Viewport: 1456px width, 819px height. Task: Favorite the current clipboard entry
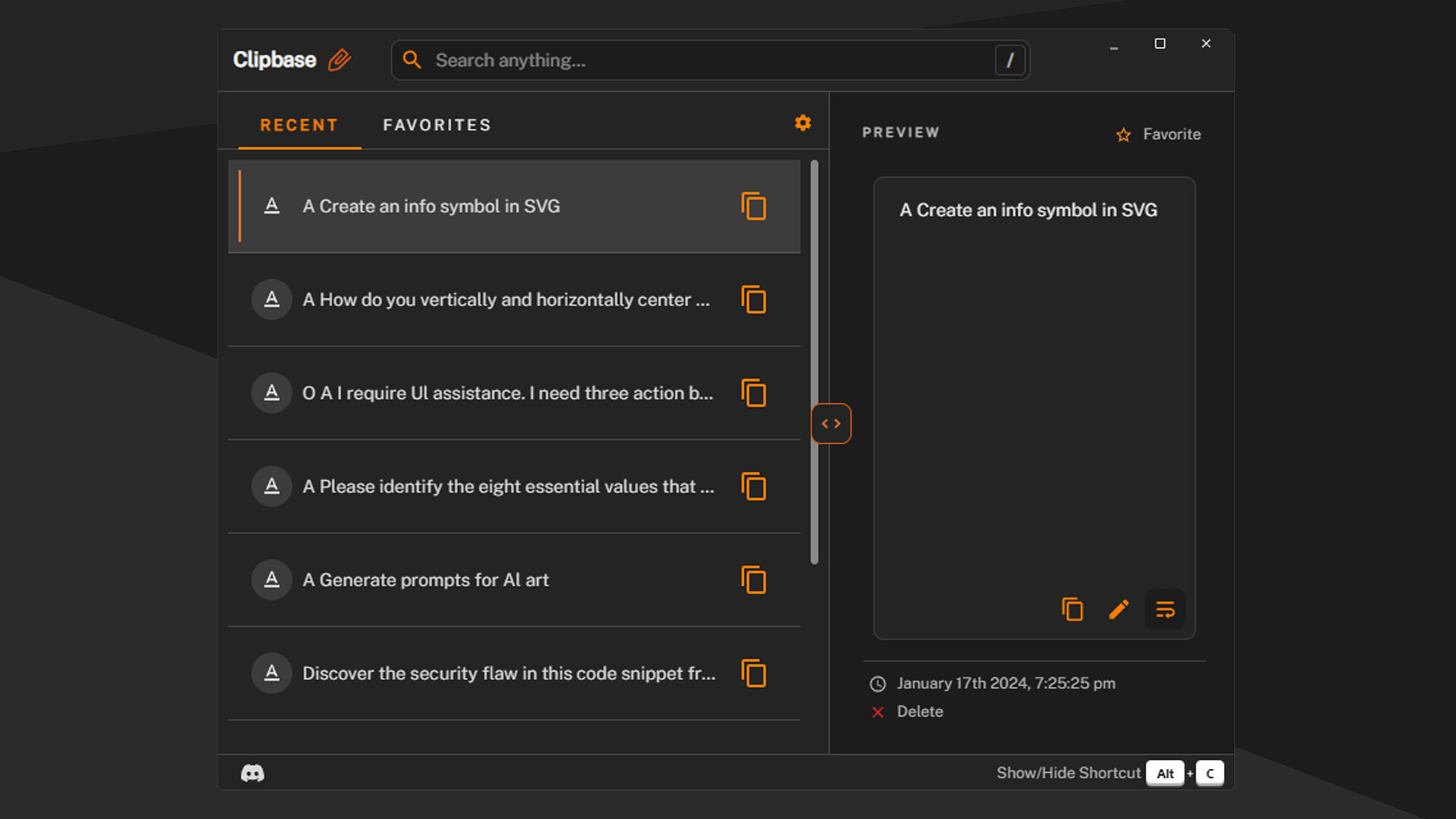(1159, 134)
